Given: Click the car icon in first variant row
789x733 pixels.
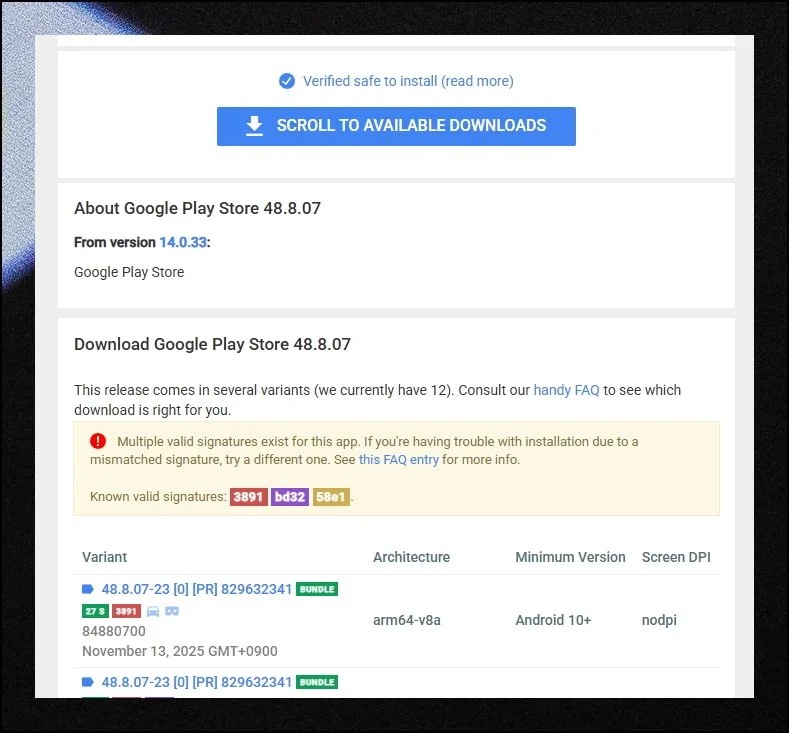Looking at the screenshot, I should click(x=153, y=611).
